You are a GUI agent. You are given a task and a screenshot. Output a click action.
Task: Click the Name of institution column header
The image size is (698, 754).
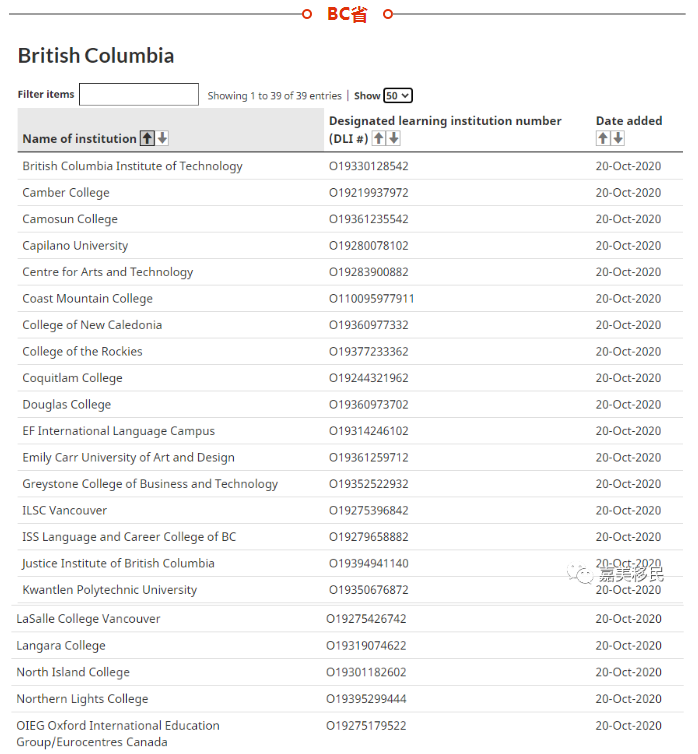(79, 139)
